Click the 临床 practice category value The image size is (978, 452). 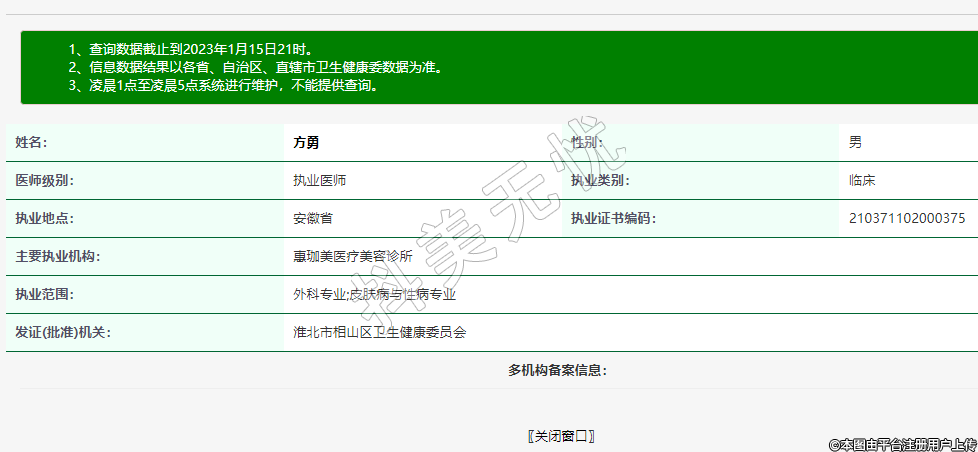[x=862, y=181]
